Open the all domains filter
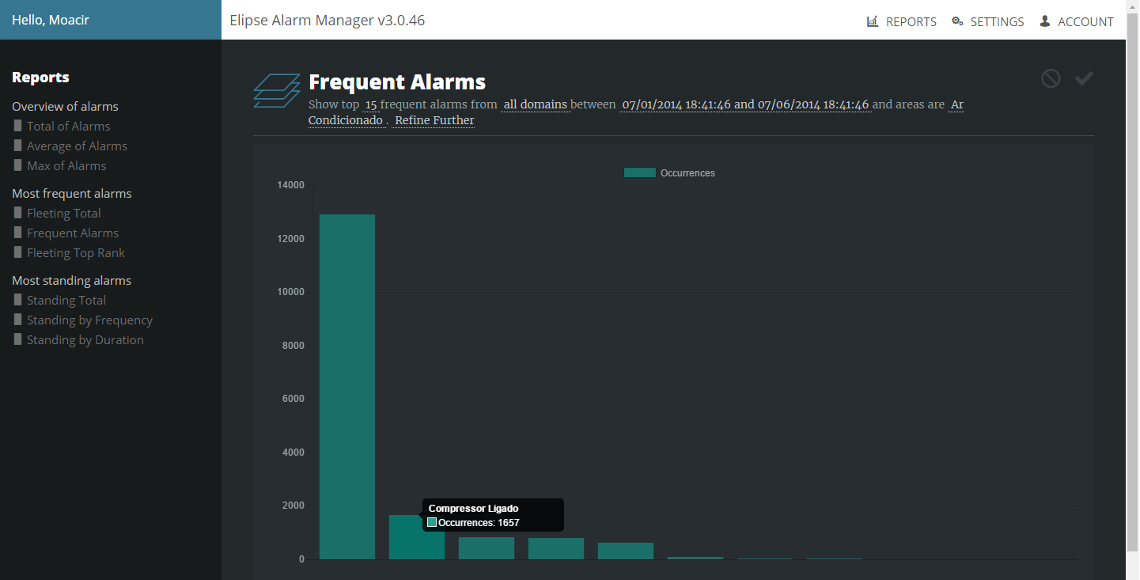The image size is (1140, 580). click(535, 105)
